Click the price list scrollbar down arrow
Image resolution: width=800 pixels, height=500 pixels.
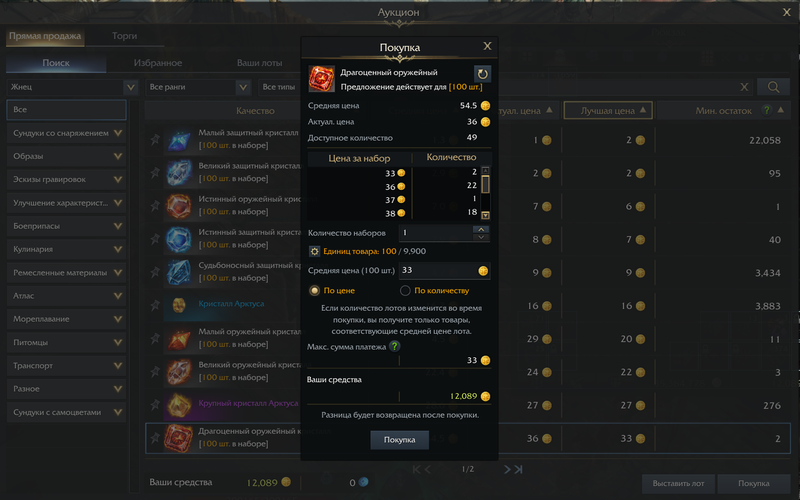pyautogui.click(x=485, y=215)
